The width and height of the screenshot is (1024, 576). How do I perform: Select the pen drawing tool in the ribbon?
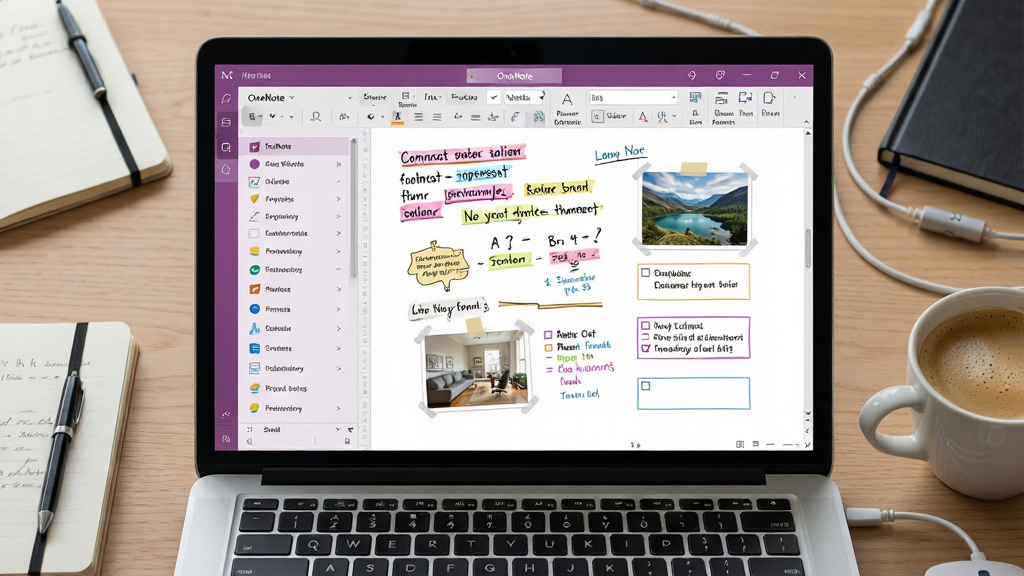point(515,117)
